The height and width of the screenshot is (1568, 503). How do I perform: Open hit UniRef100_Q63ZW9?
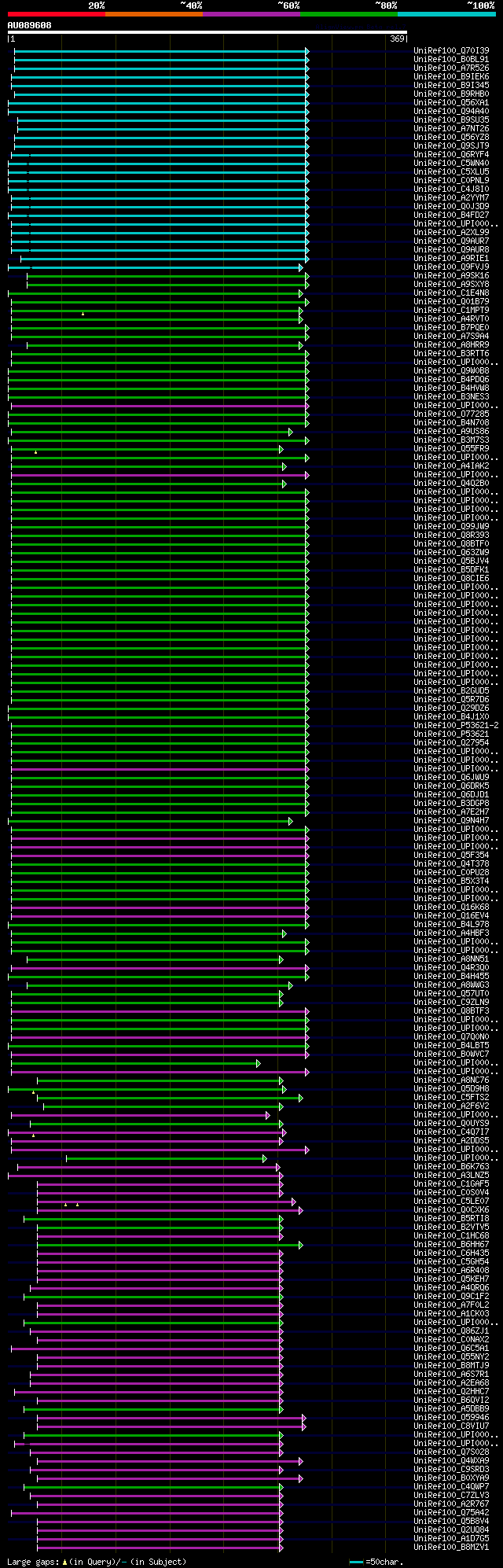click(451, 552)
